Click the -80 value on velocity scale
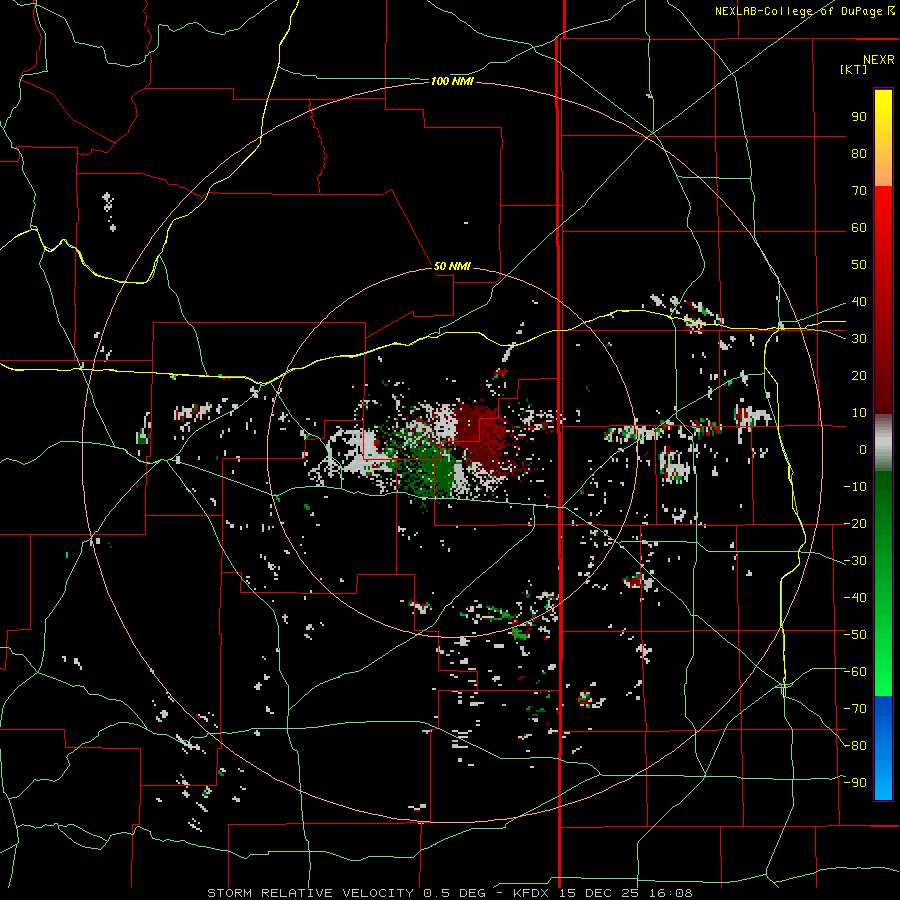Image resolution: width=900 pixels, height=900 pixels. (855, 746)
